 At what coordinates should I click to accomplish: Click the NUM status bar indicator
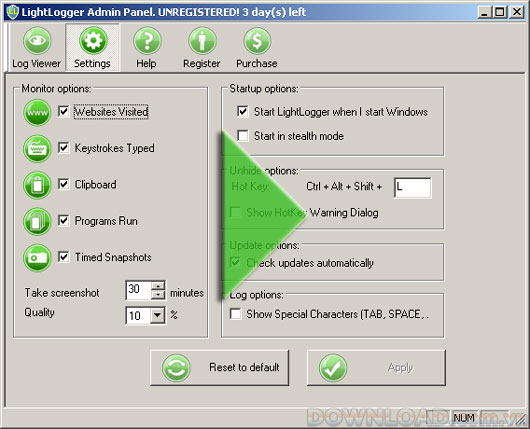click(x=464, y=418)
